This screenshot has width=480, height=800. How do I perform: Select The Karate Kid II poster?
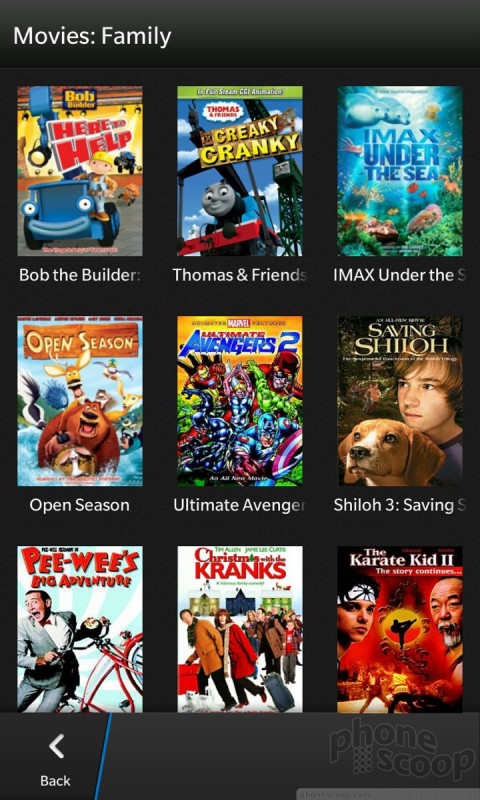click(400, 629)
